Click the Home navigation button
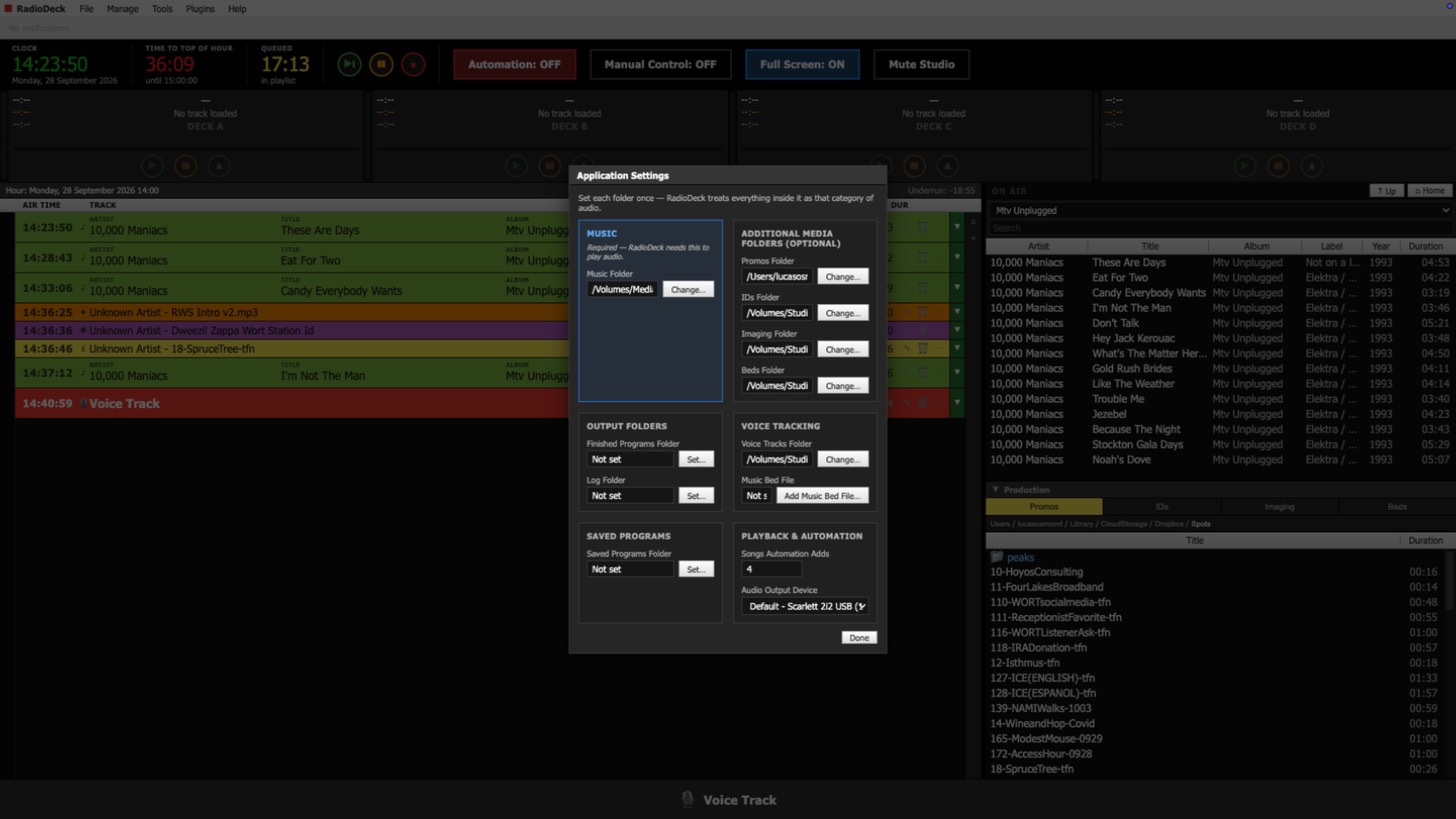 [1429, 191]
